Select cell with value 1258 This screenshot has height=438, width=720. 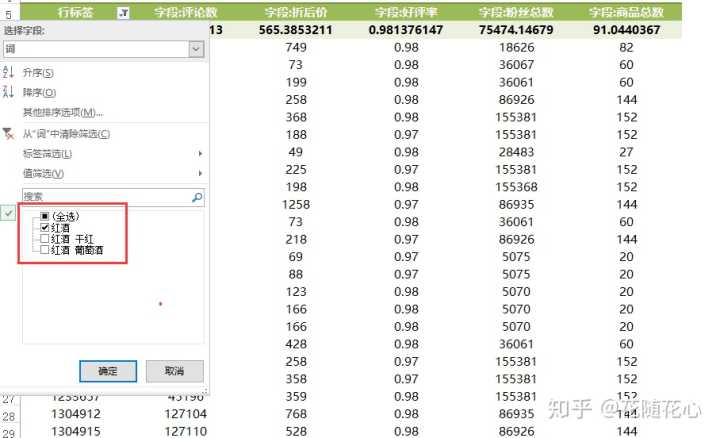tap(296, 204)
